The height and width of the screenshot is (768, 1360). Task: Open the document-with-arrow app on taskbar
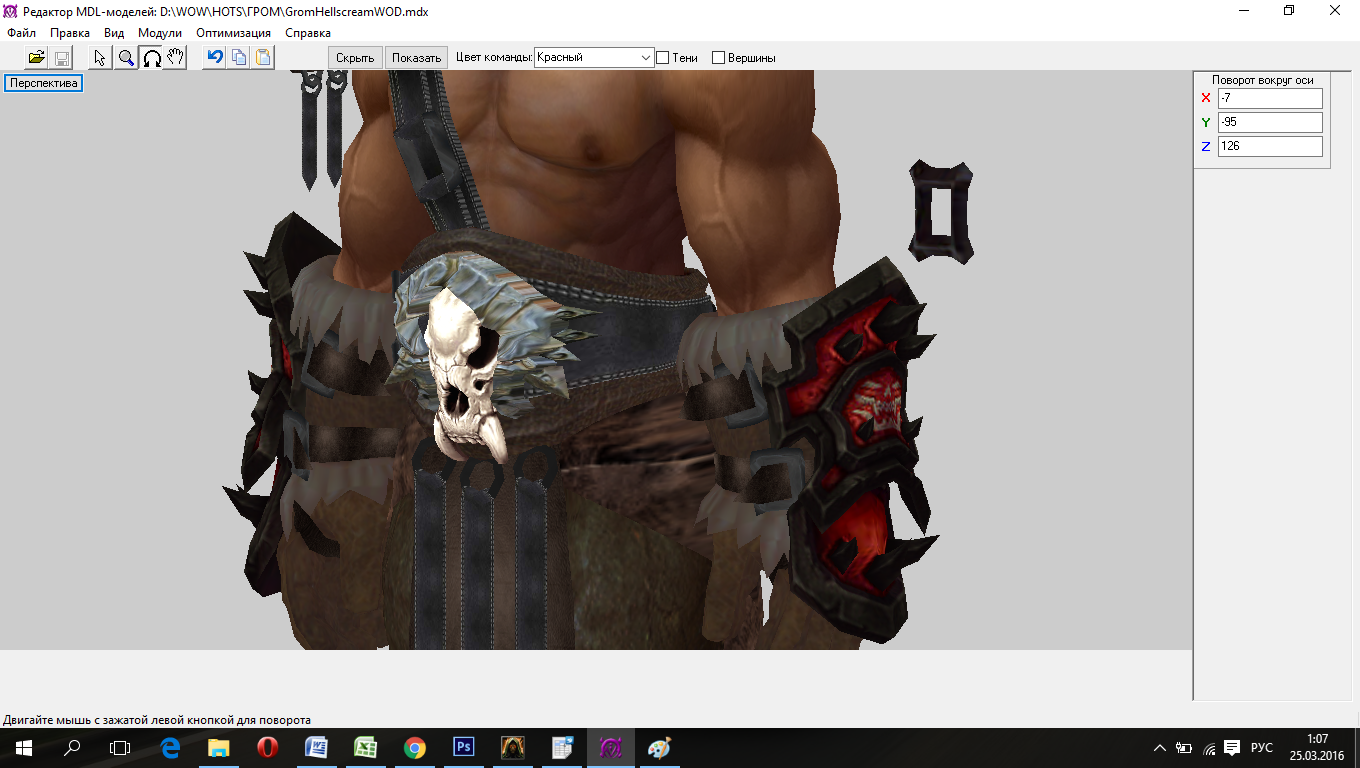561,748
